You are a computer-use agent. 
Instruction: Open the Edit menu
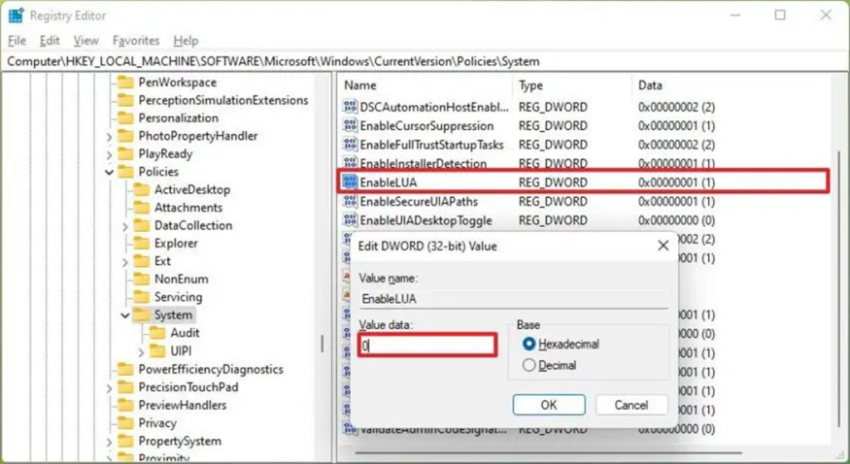click(49, 41)
